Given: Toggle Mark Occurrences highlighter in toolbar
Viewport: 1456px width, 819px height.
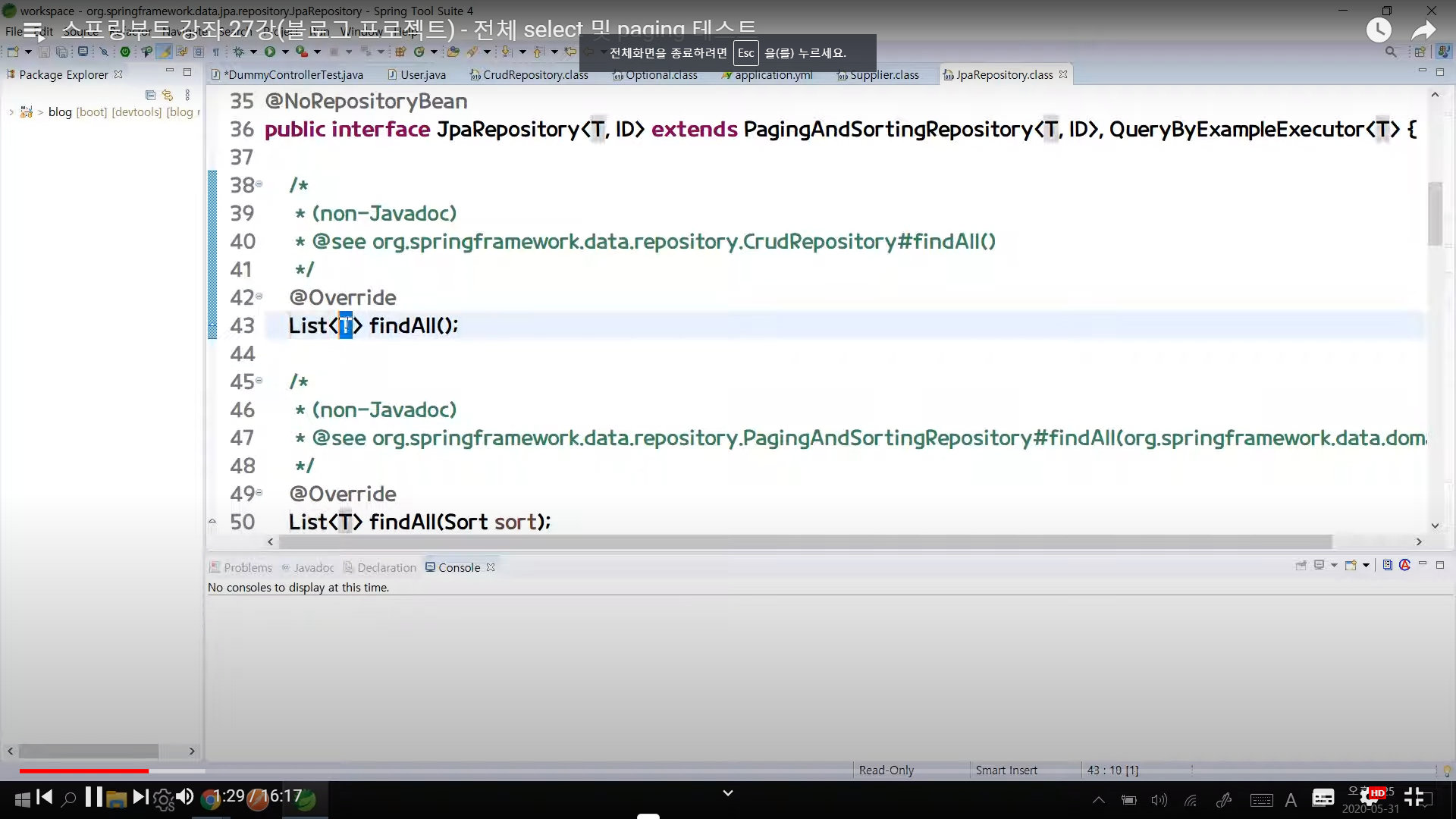Looking at the screenshot, I should (163, 52).
